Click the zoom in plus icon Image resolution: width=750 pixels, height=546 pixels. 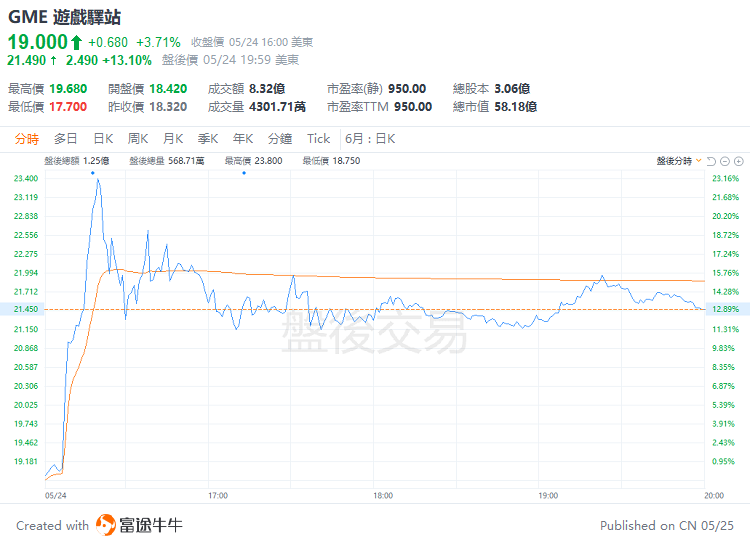pyautogui.click(x=738, y=161)
